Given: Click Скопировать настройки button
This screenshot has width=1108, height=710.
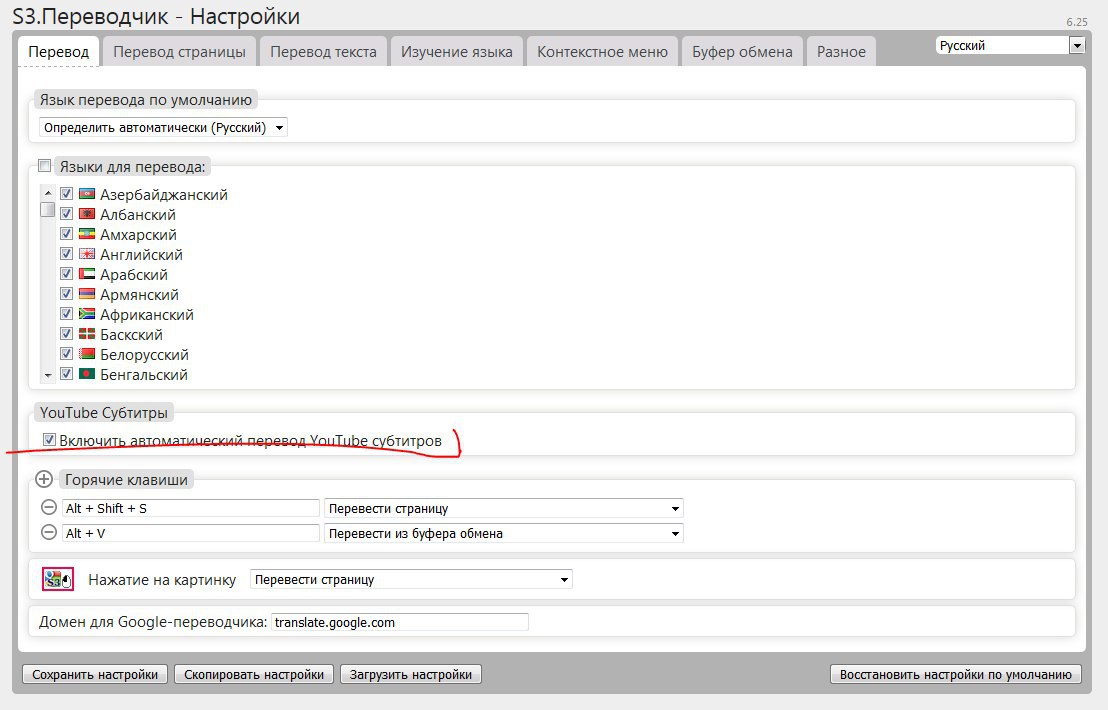Looking at the screenshot, I should pos(254,674).
